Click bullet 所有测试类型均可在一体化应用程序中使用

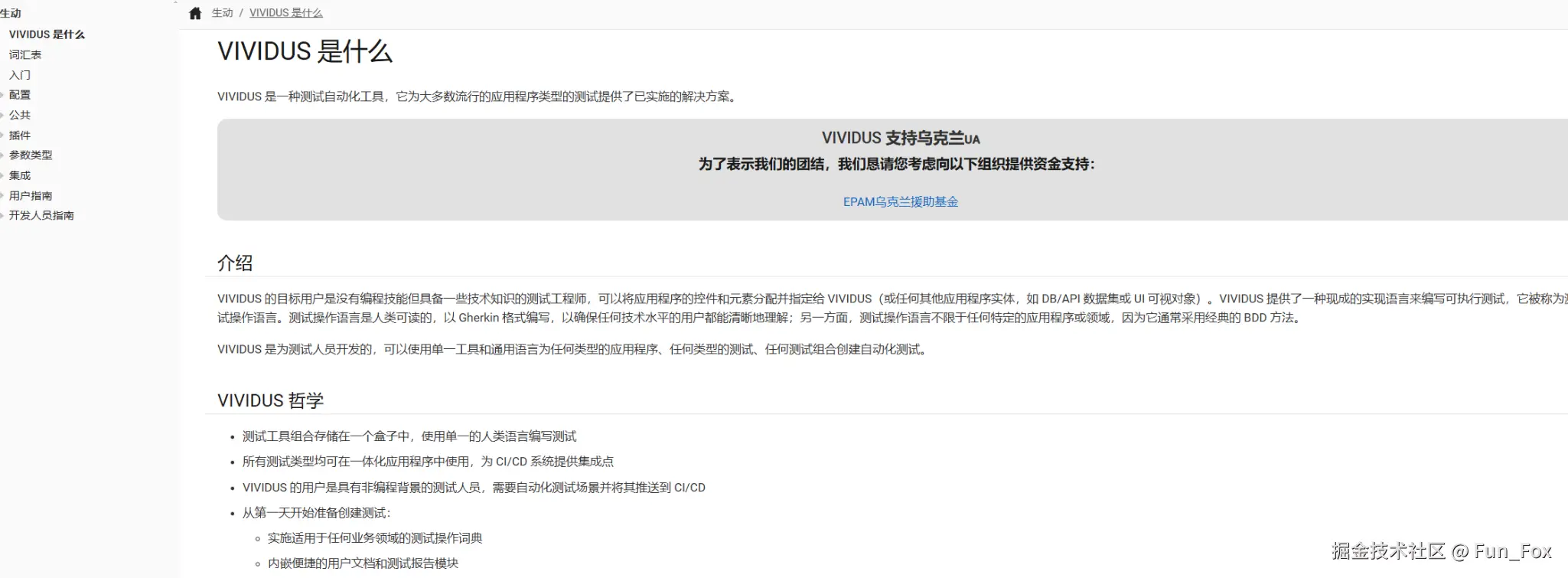[428, 462]
